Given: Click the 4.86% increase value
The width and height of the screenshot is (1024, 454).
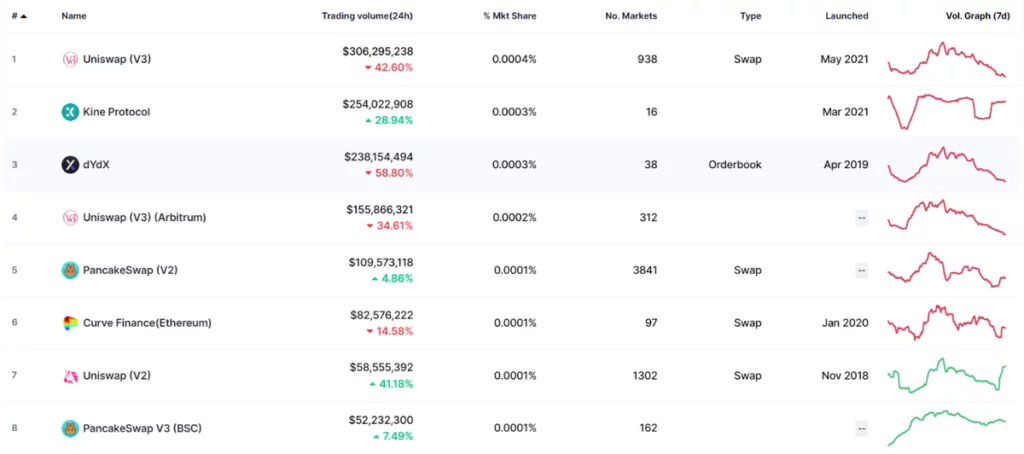Looking at the screenshot, I should [x=392, y=279].
